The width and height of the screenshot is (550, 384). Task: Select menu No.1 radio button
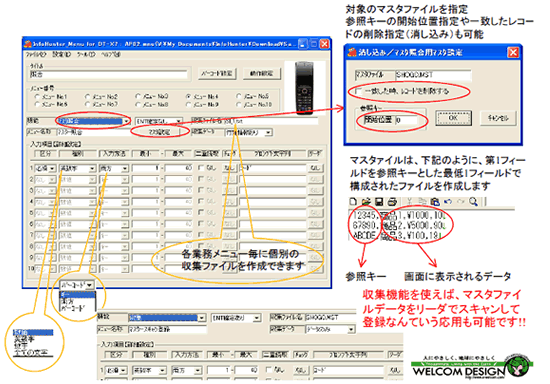coord(37,96)
